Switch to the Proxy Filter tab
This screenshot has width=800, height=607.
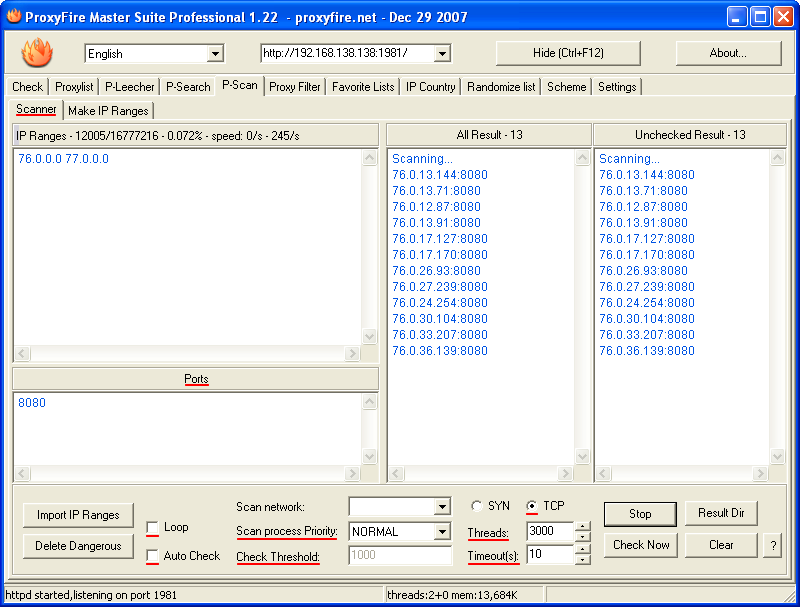(295, 87)
